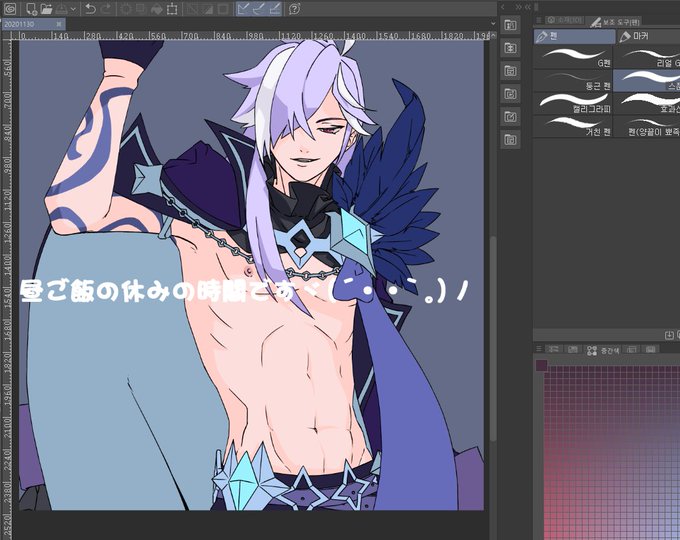Collapse panel with single left chevron
This screenshot has height=540, width=680.
pyautogui.click(x=503, y=7)
